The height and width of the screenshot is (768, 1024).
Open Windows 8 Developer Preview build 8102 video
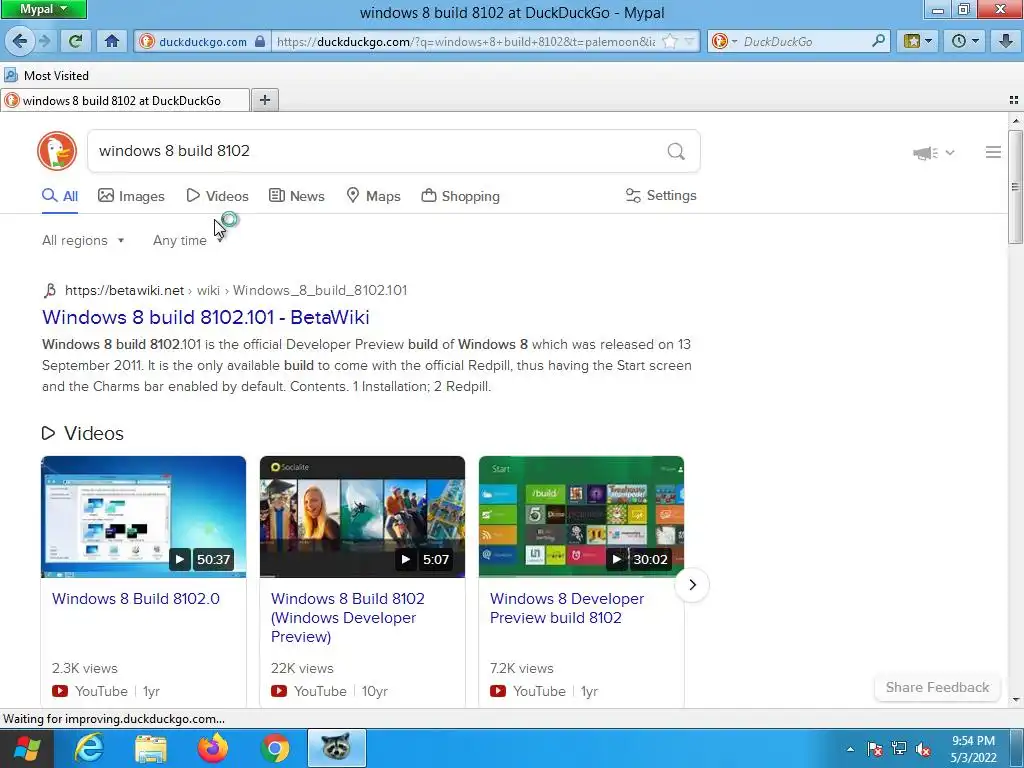point(567,608)
